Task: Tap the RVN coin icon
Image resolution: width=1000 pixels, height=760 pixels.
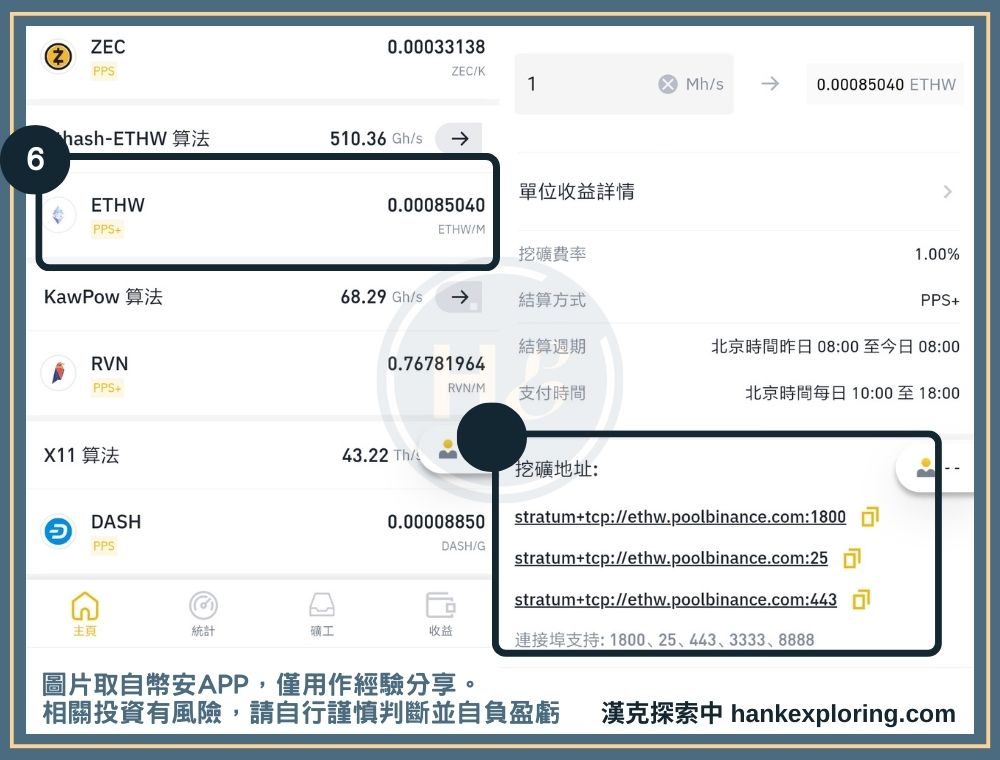Action: coord(58,373)
